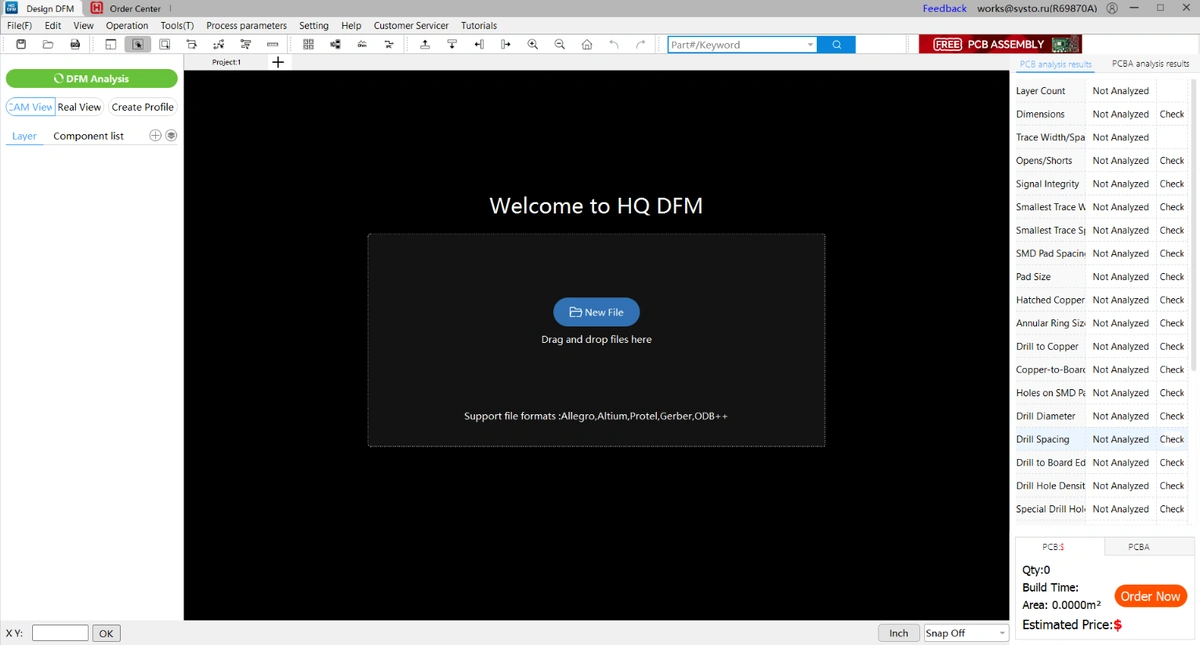Click the New File button
This screenshot has height=645, width=1200.
(x=596, y=311)
